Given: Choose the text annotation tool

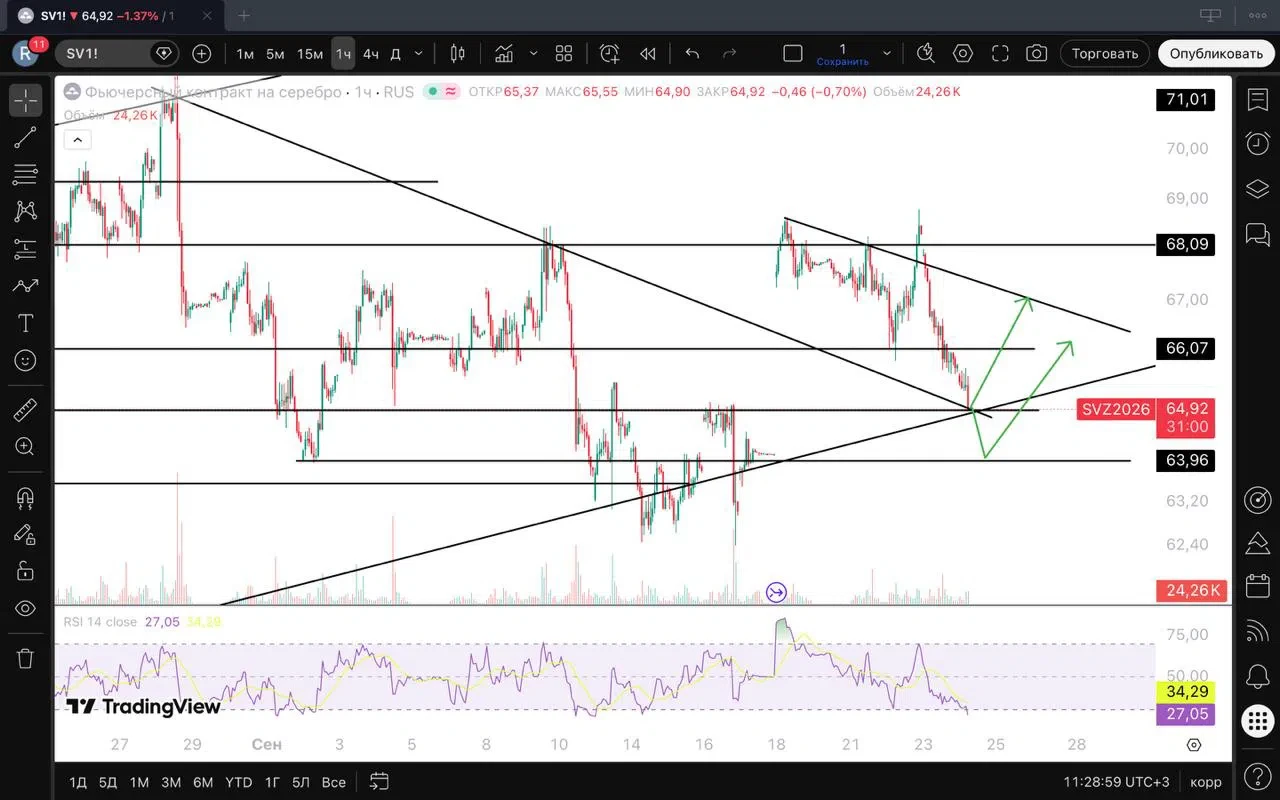Looking at the screenshot, I should pyautogui.click(x=25, y=323).
